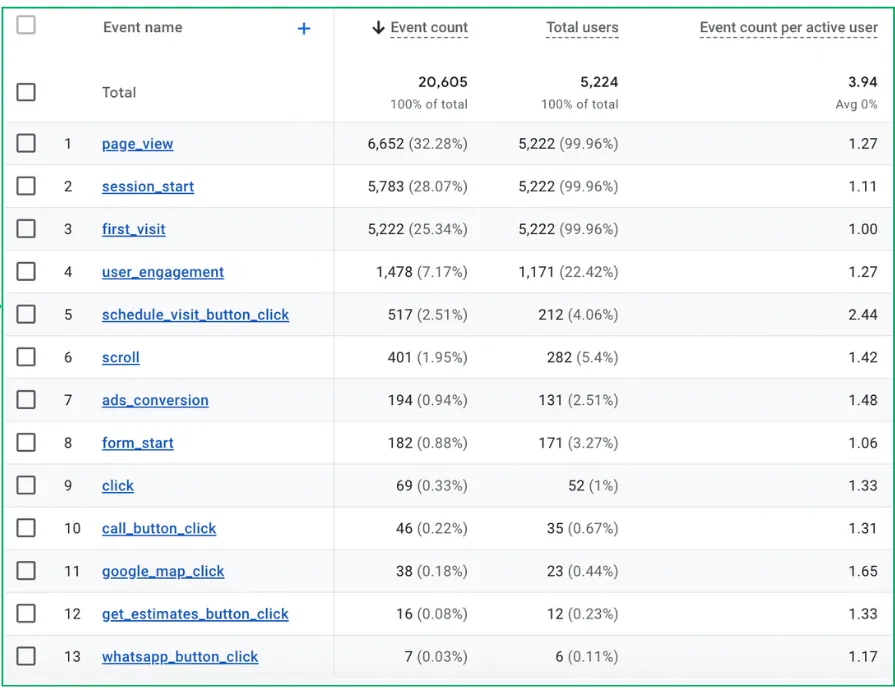Click the Avg 0% label
This screenshot has width=895, height=690.
tap(856, 104)
